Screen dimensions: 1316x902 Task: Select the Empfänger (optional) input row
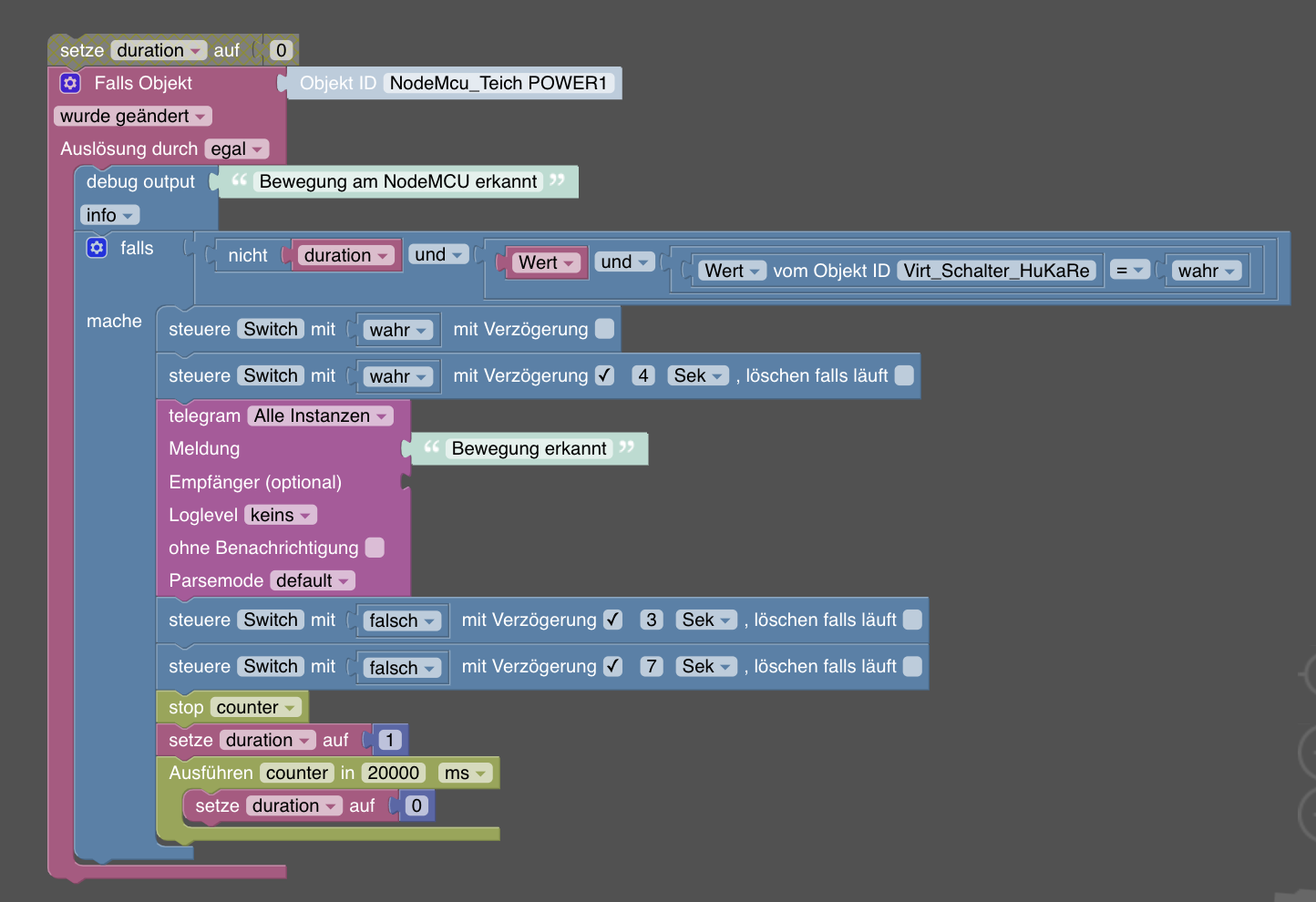[x=255, y=482]
